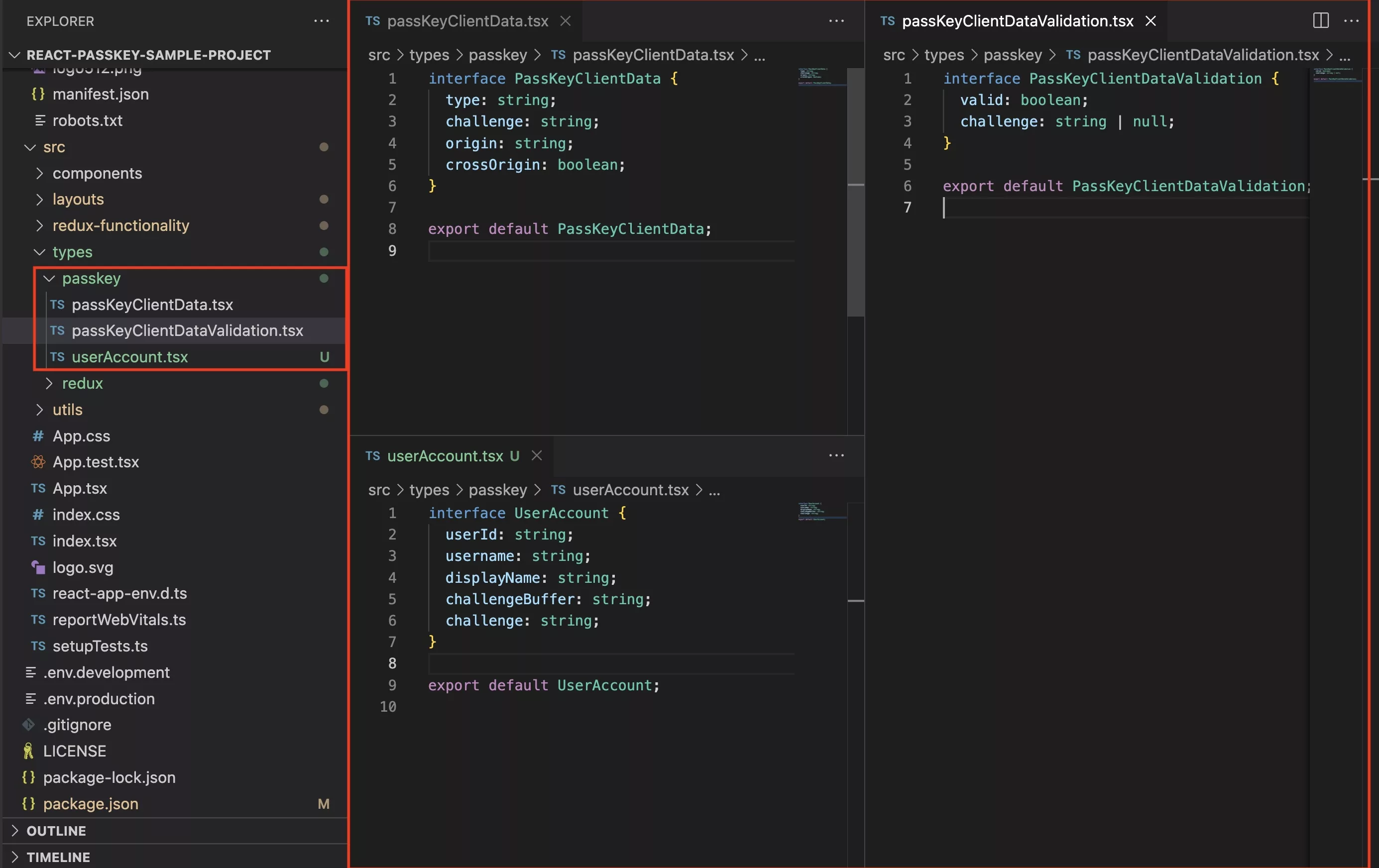Click JSON braces icon beside package-lock.json
1379x868 pixels.
click(x=28, y=777)
